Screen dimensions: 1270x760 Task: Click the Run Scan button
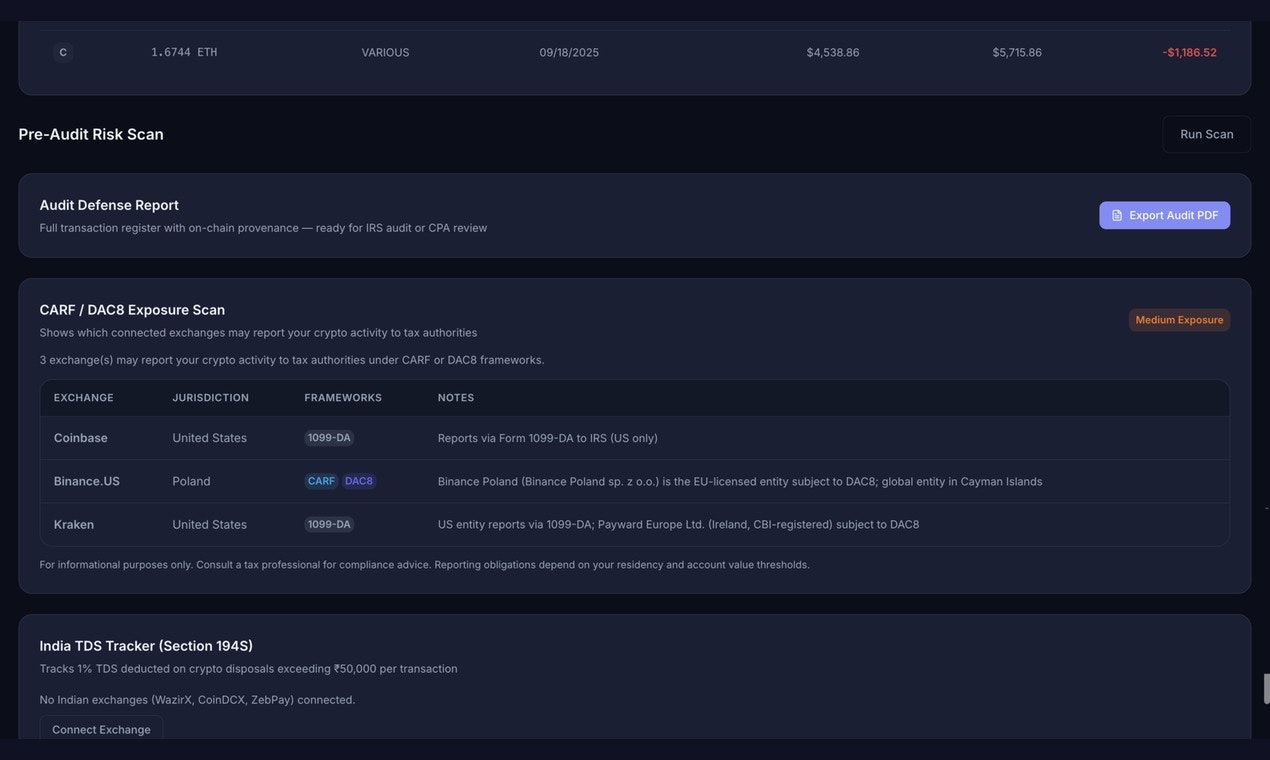pyautogui.click(x=1206, y=134)
